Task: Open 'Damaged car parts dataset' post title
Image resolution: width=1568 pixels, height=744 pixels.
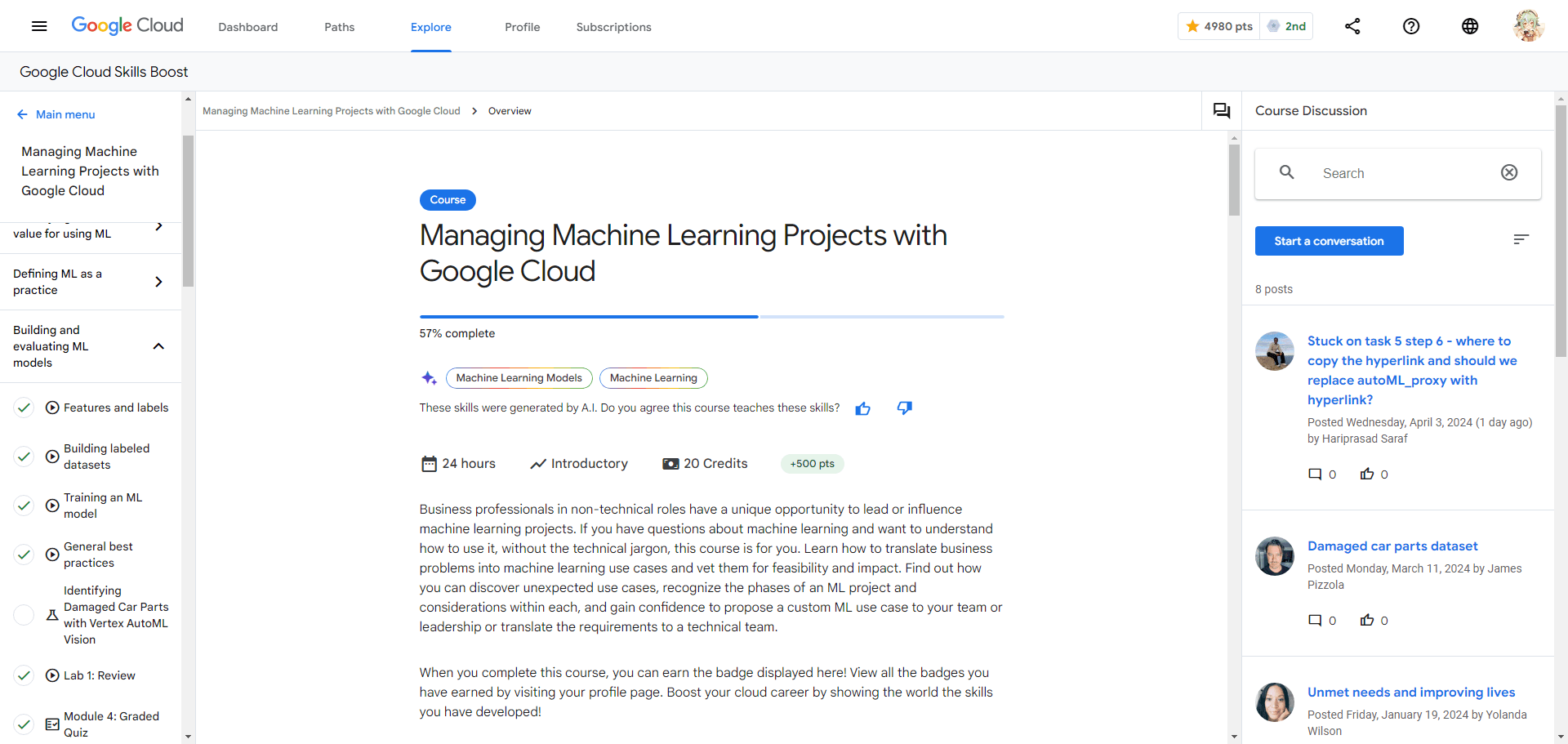Action: (x=1392, y=546)
